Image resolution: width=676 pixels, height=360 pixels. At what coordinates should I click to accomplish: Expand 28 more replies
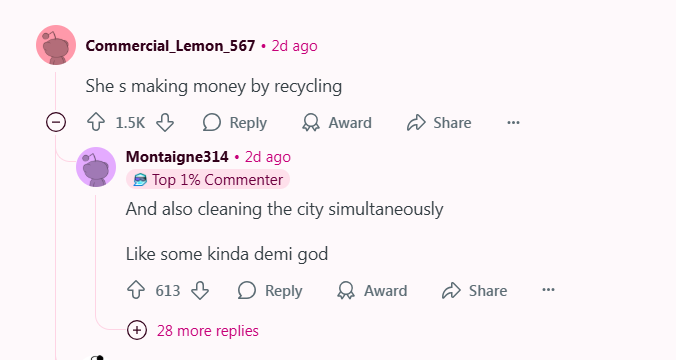193,331
